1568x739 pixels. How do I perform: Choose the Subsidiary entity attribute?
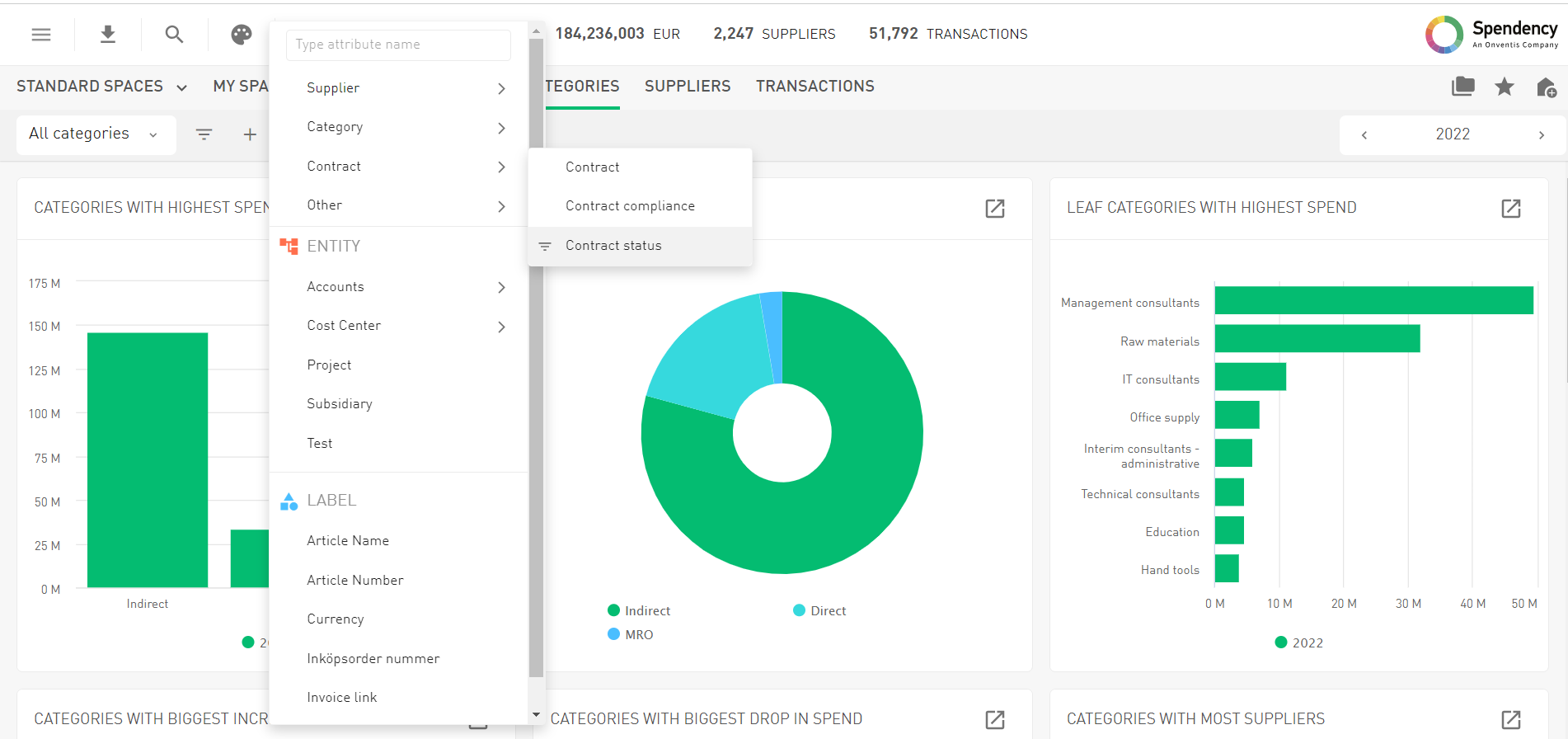click(340, 404)
